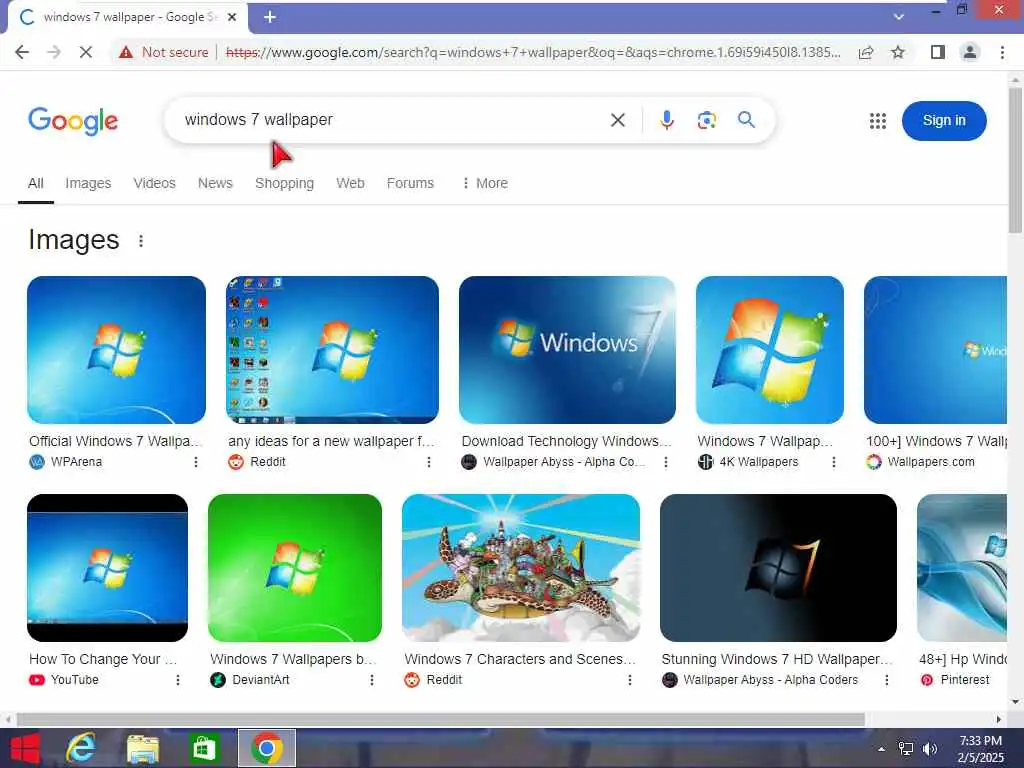Switch to the Images tab
The width and height of the screenshot is (1024, 768).
point(88,184)
